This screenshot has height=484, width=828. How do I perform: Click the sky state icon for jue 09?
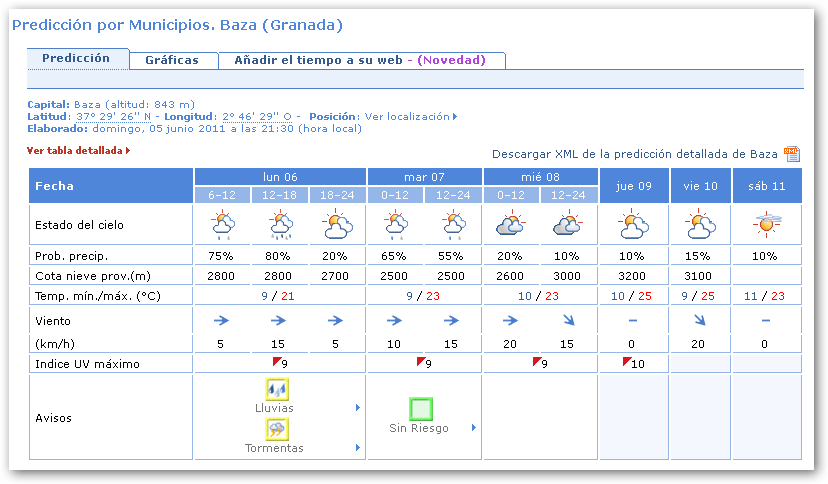click(633, 225)
